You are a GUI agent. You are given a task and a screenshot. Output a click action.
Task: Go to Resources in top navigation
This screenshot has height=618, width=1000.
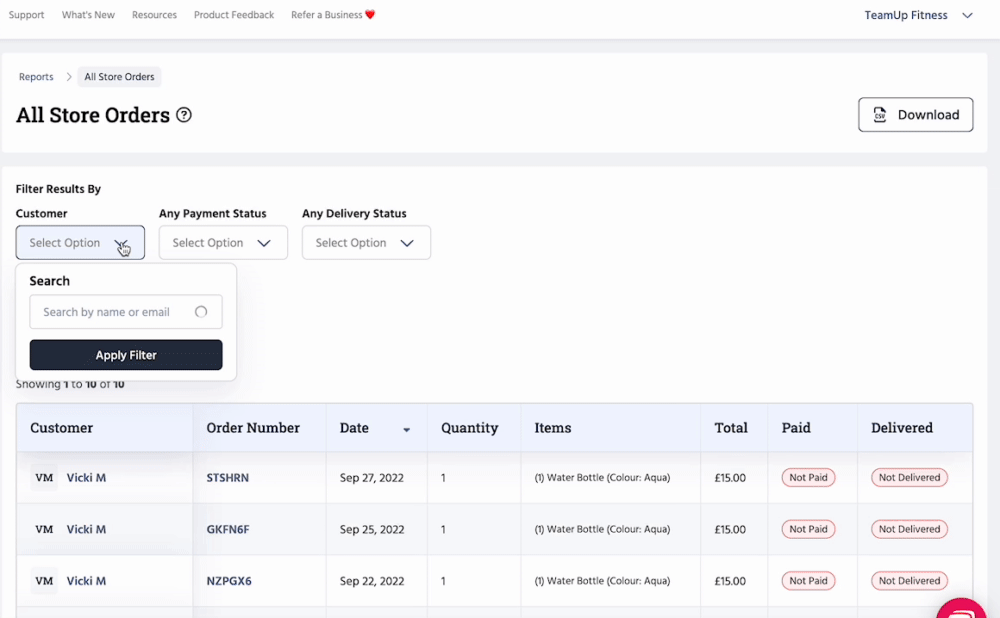[x=154, y=15]
